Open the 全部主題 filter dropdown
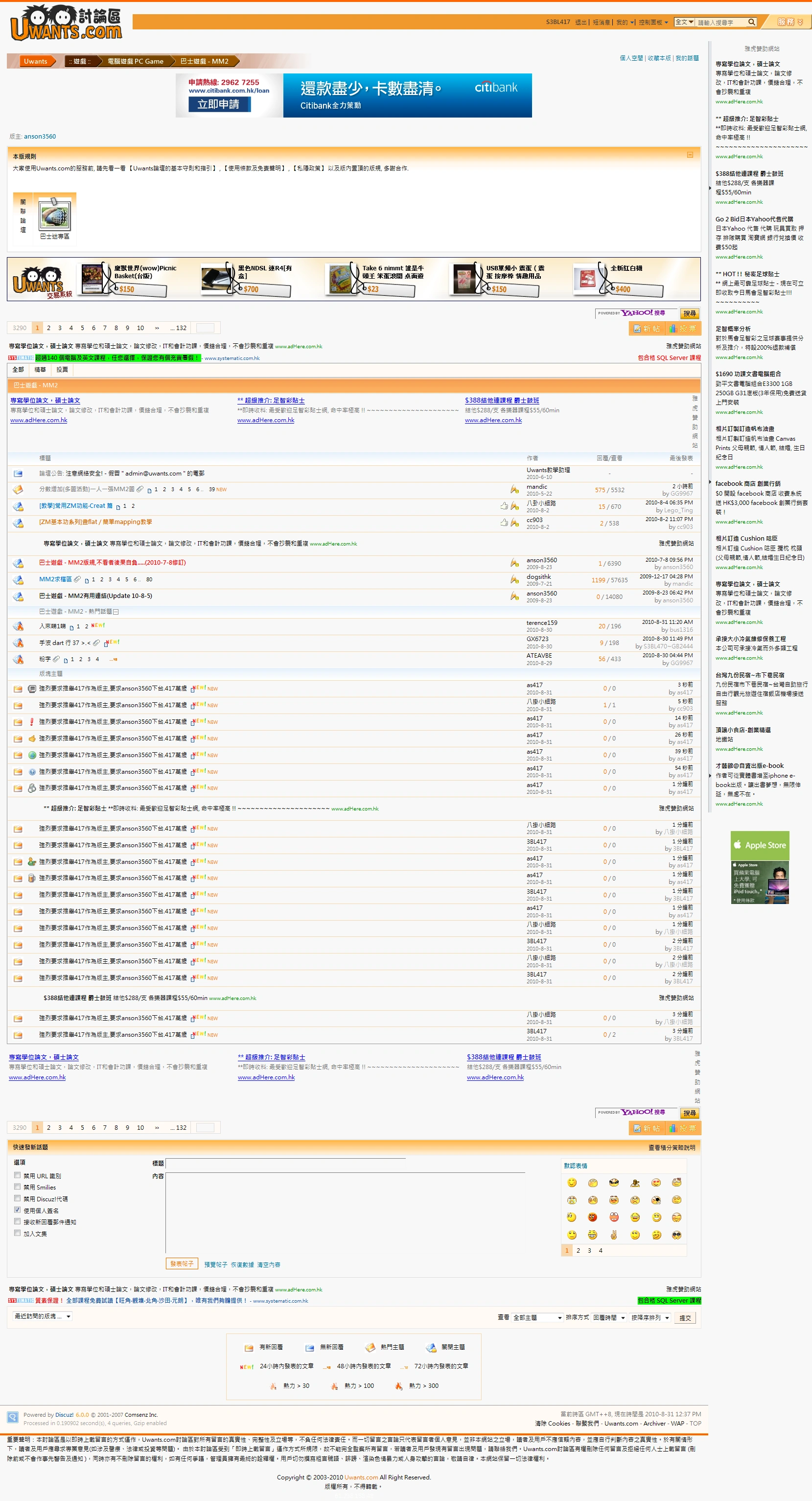Screen dimensions: 812x1501 point(537,1317)
